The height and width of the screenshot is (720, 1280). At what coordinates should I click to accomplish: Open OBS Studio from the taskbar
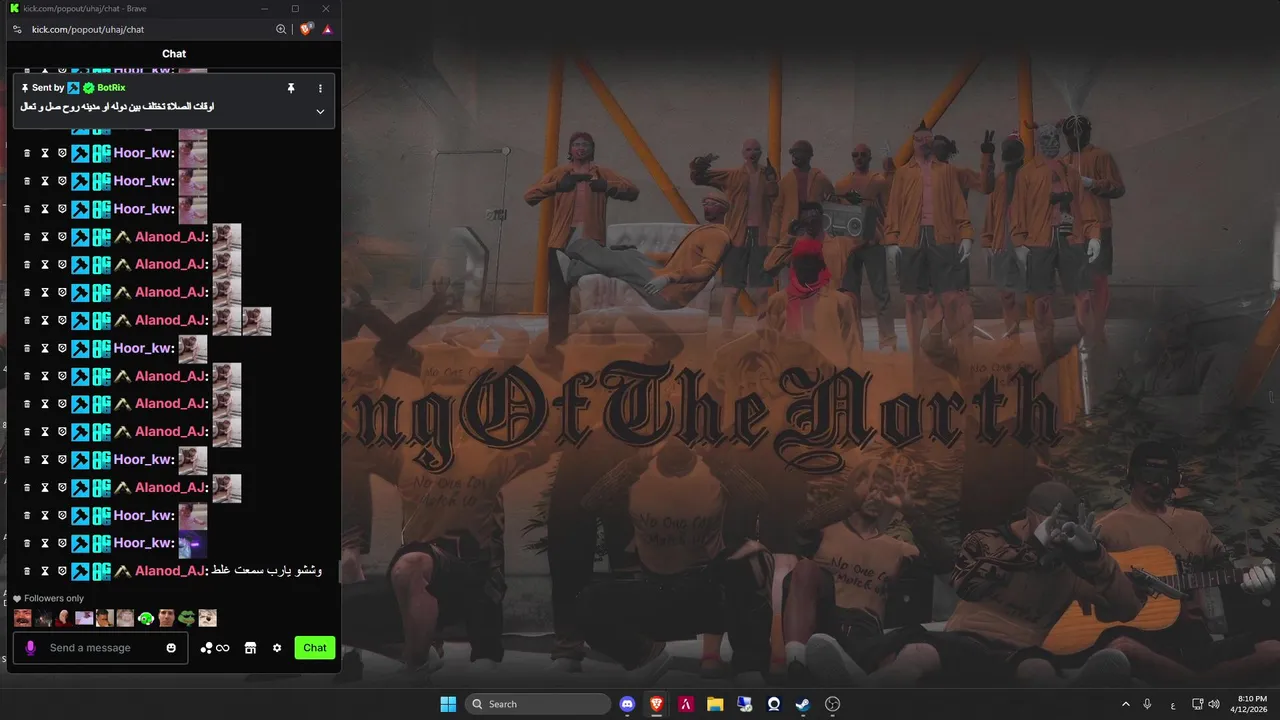(x=832, y=704)
